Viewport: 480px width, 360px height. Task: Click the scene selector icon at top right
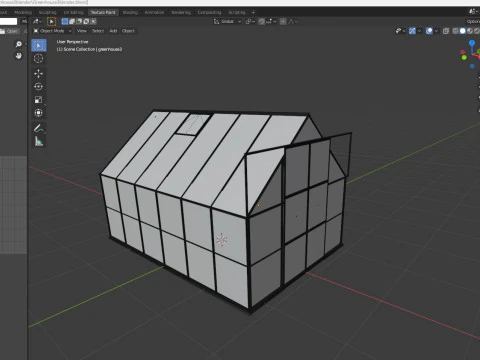click(473, 11)
